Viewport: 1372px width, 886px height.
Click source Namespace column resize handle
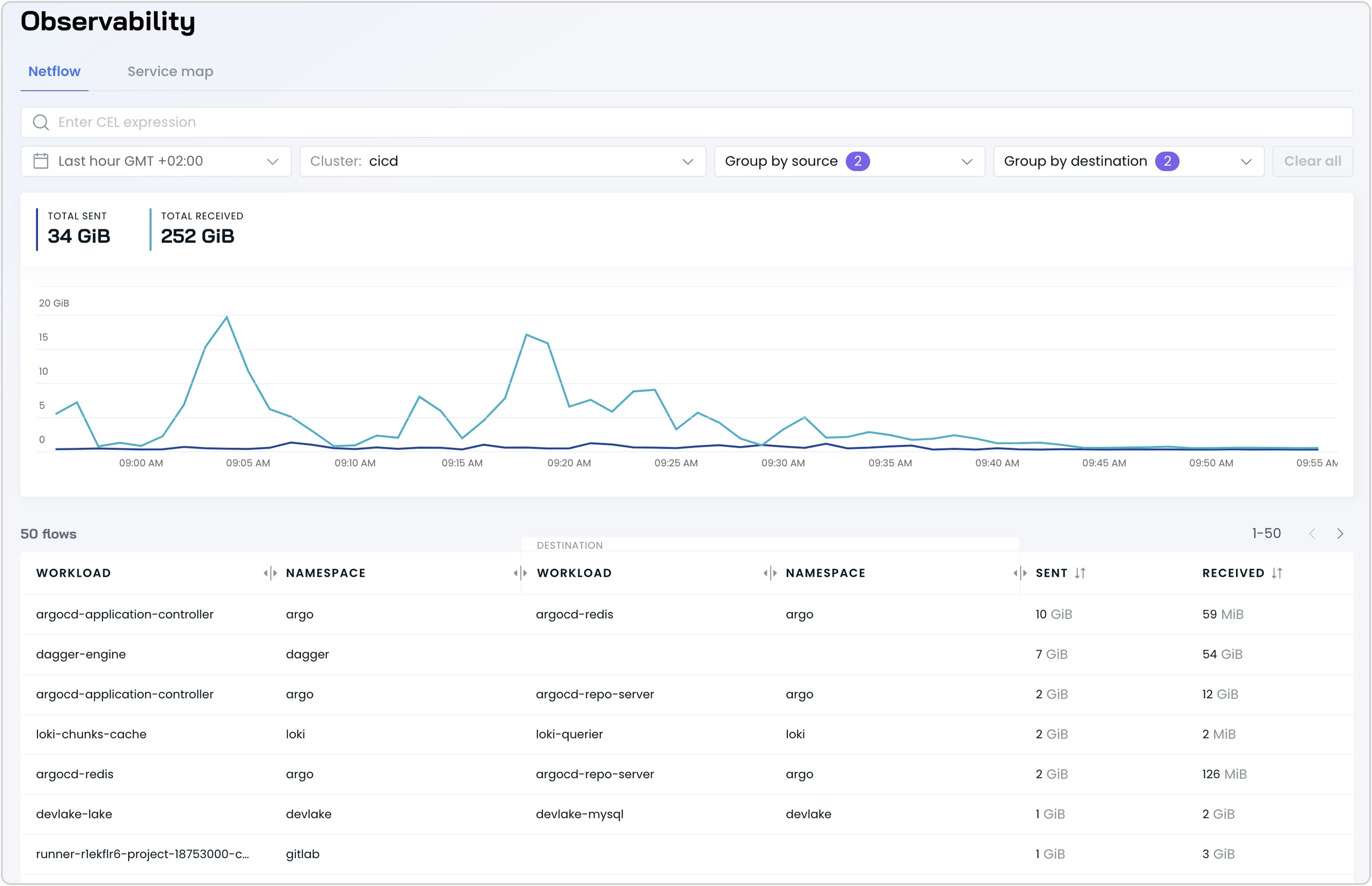[x=520, y=573]
